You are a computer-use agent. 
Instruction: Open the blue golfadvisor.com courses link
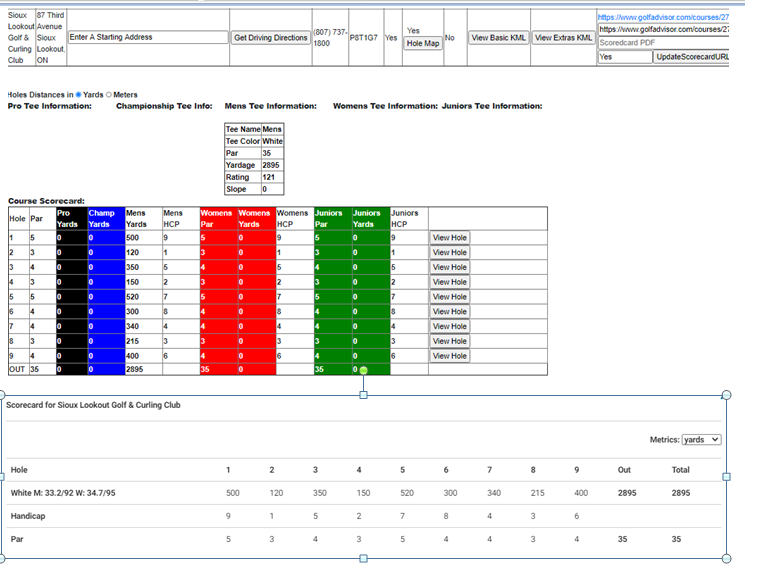coord(663,17)
